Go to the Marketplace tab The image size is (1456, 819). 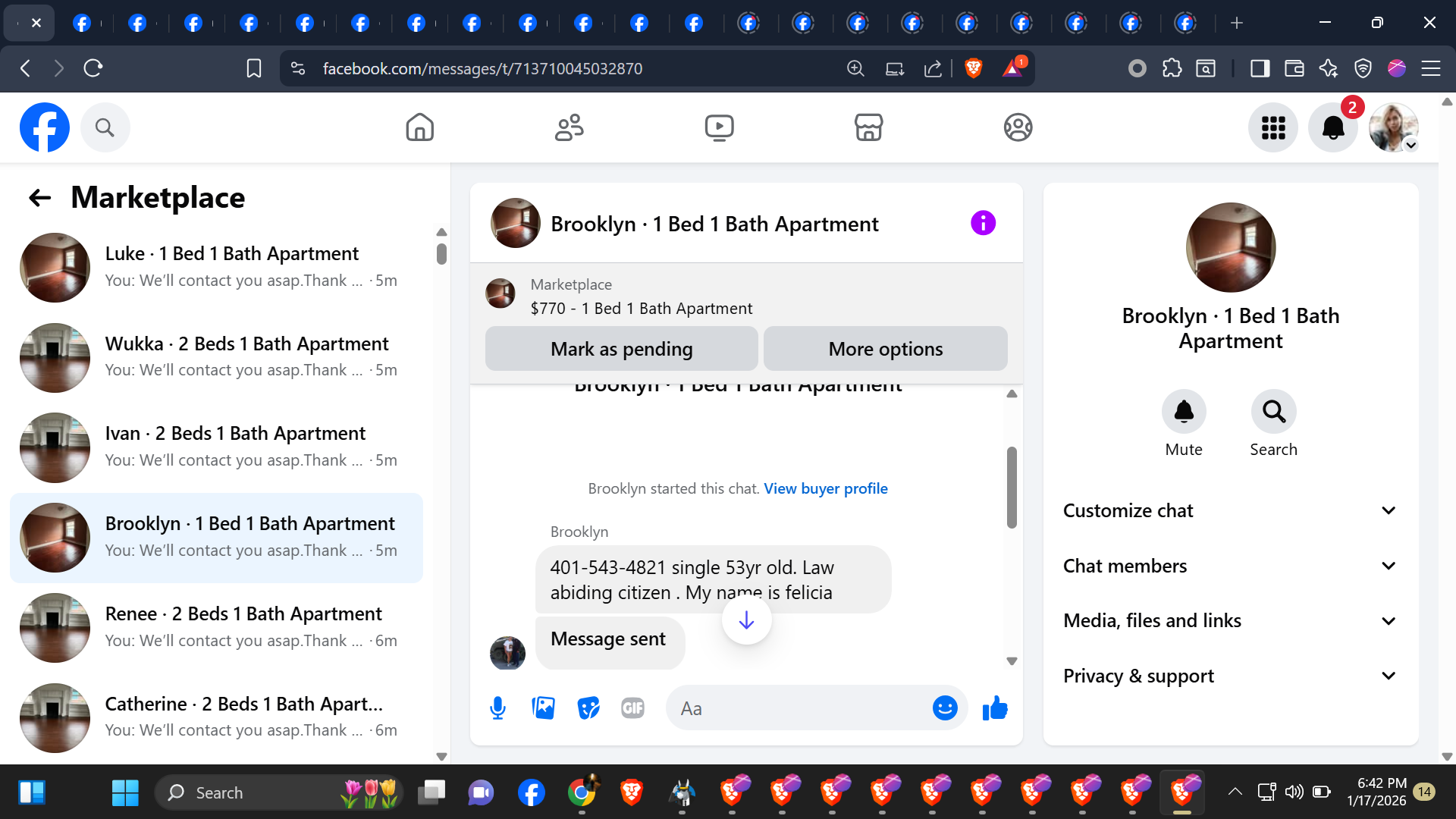pos(868,127)
